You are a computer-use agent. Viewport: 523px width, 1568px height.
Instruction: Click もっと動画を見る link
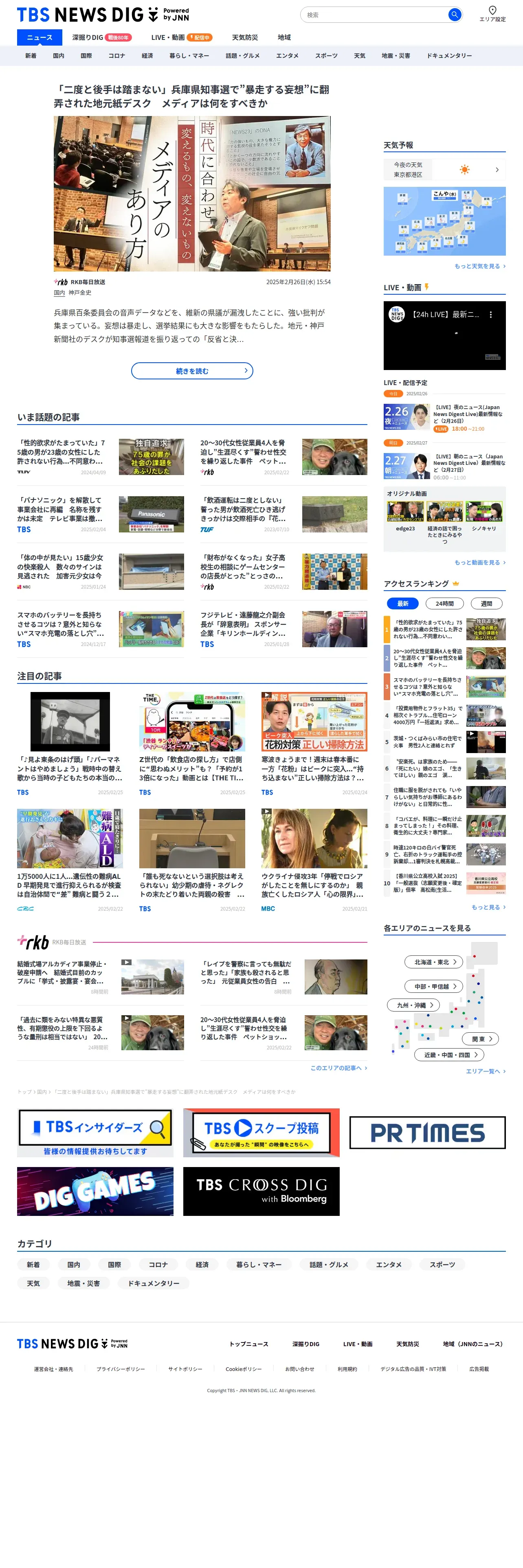tap(480, 563)
